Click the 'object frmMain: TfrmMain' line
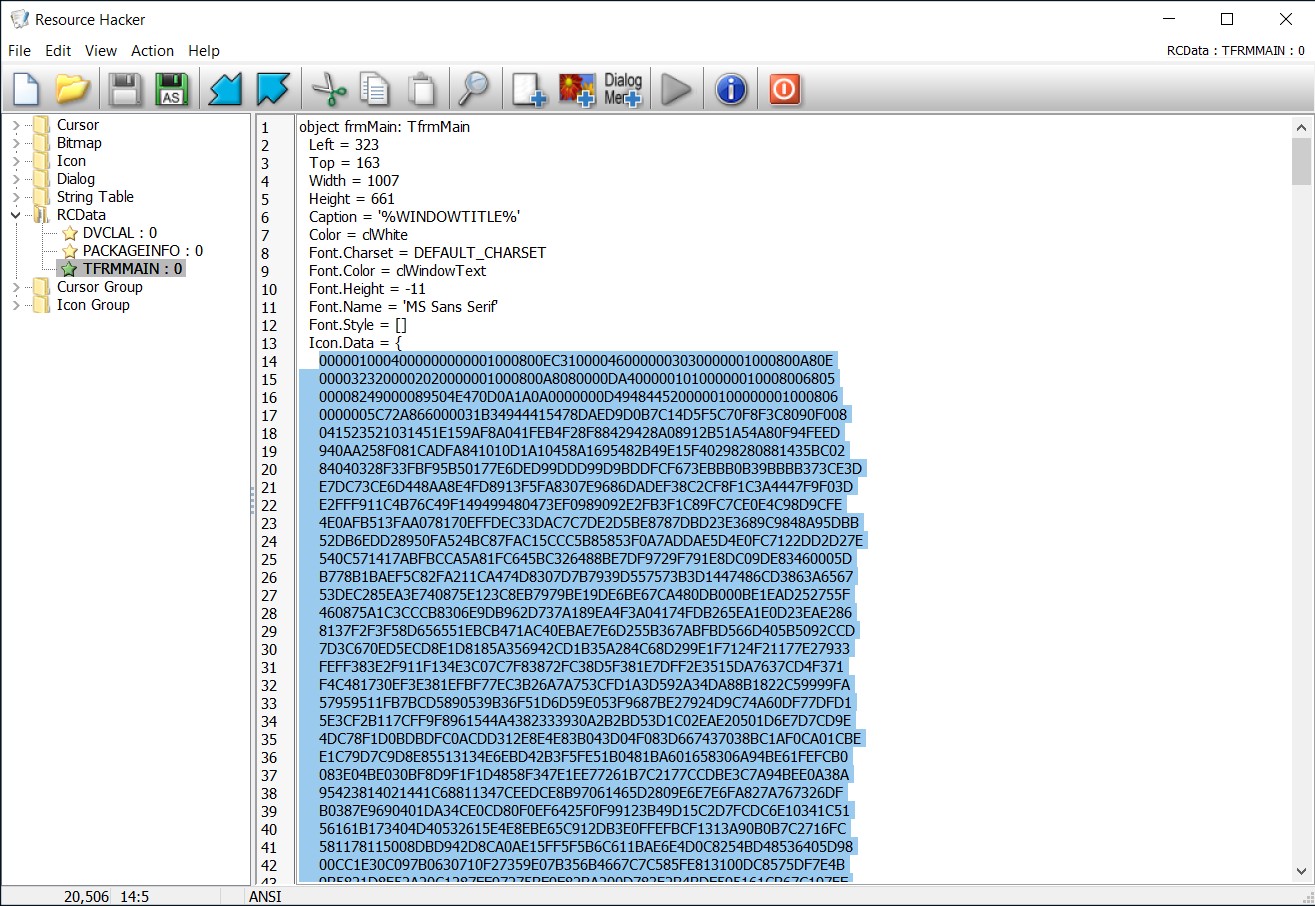The image size is (1315, 906). pos(384,127)
